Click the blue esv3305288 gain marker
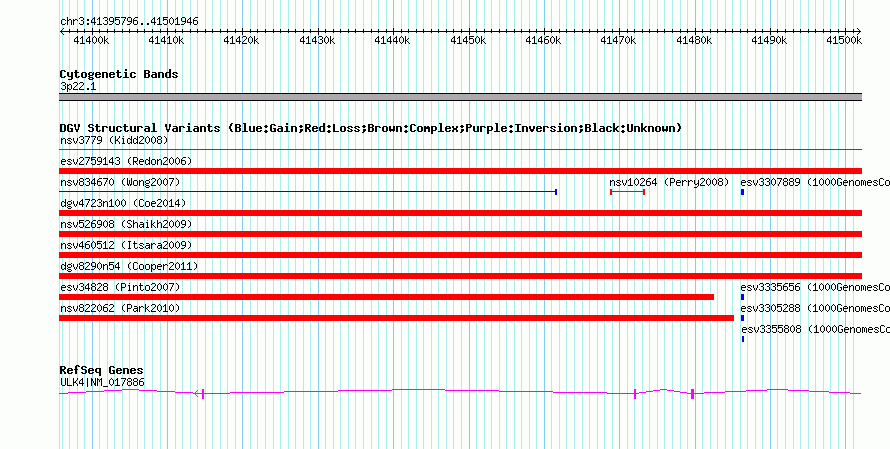The height and width of the screenshot is (449, 890). (742, 318)
